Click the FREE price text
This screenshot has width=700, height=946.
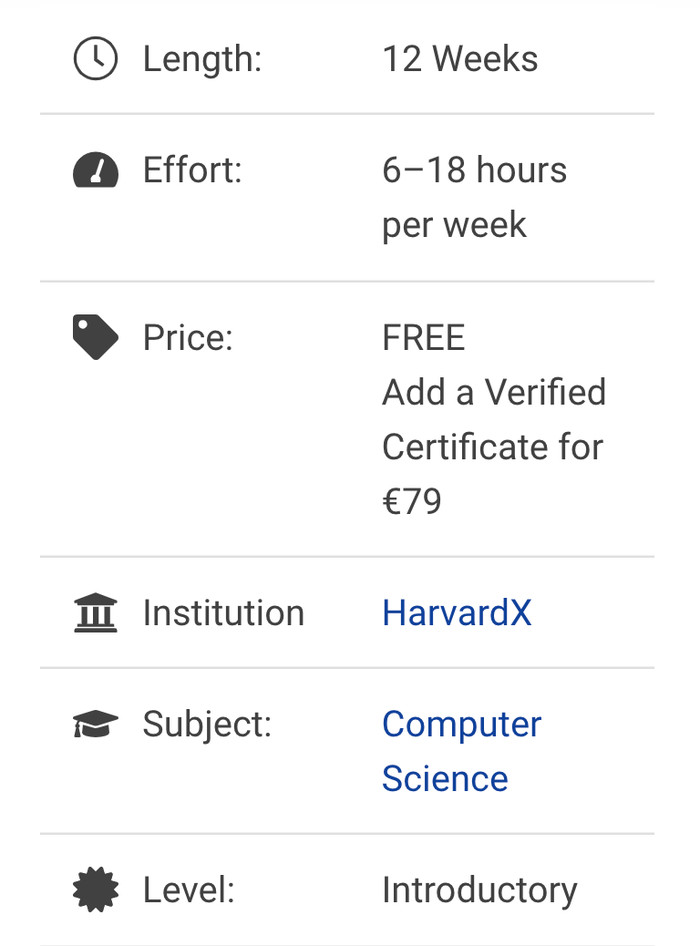(423, 338)
